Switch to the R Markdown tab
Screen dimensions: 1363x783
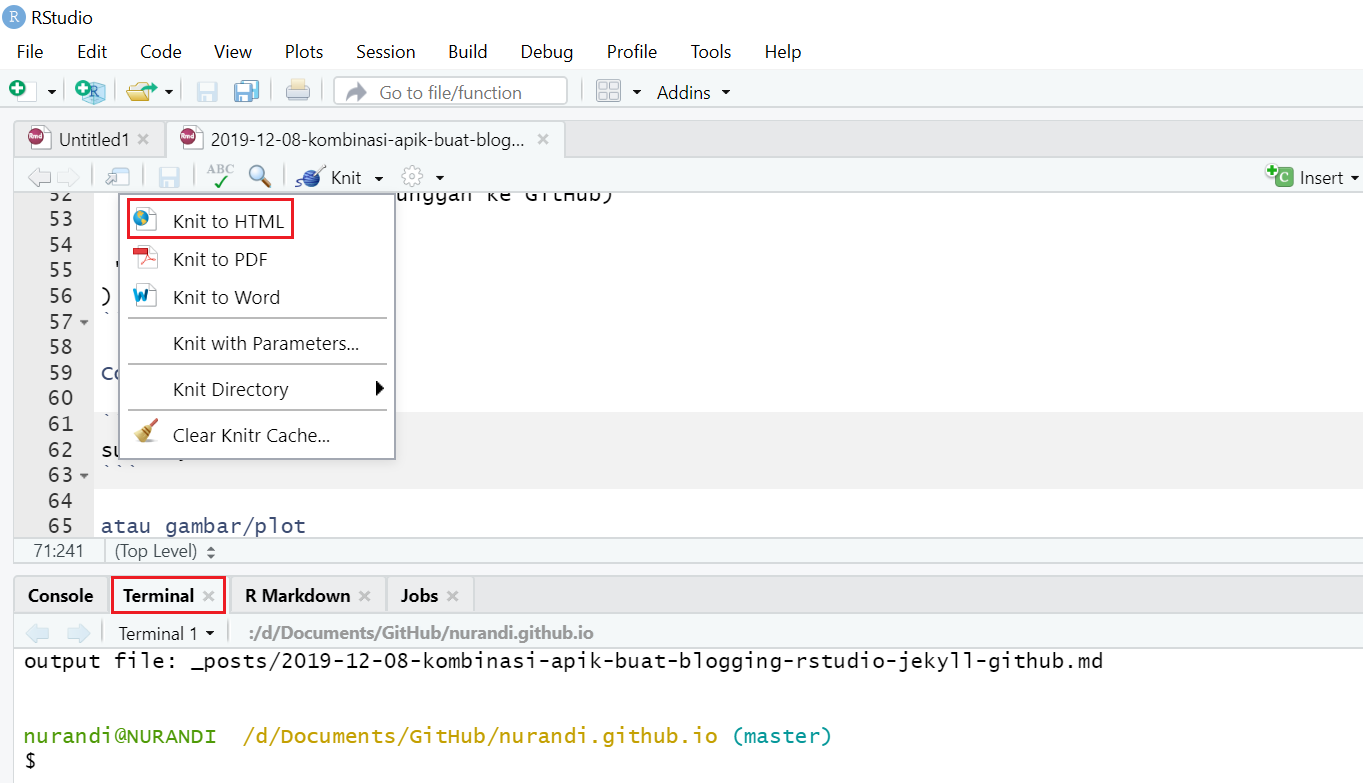click(297, 595)
